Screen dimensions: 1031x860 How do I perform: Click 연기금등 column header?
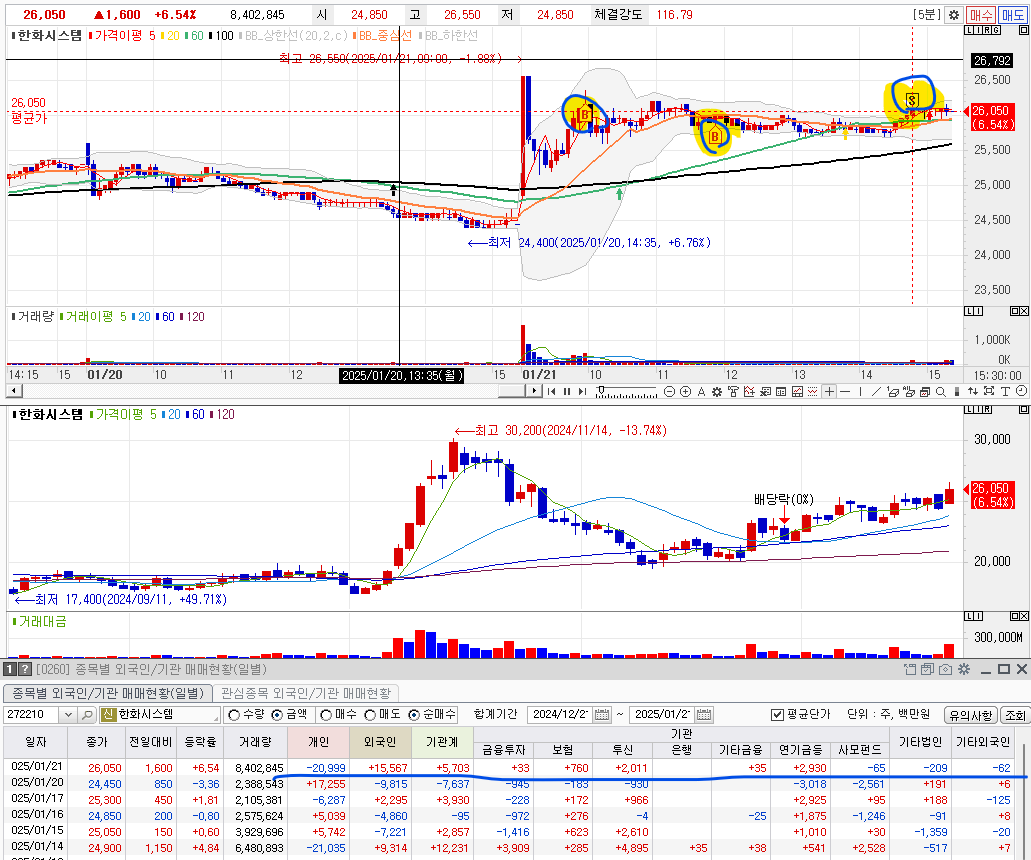pos(800,750)
